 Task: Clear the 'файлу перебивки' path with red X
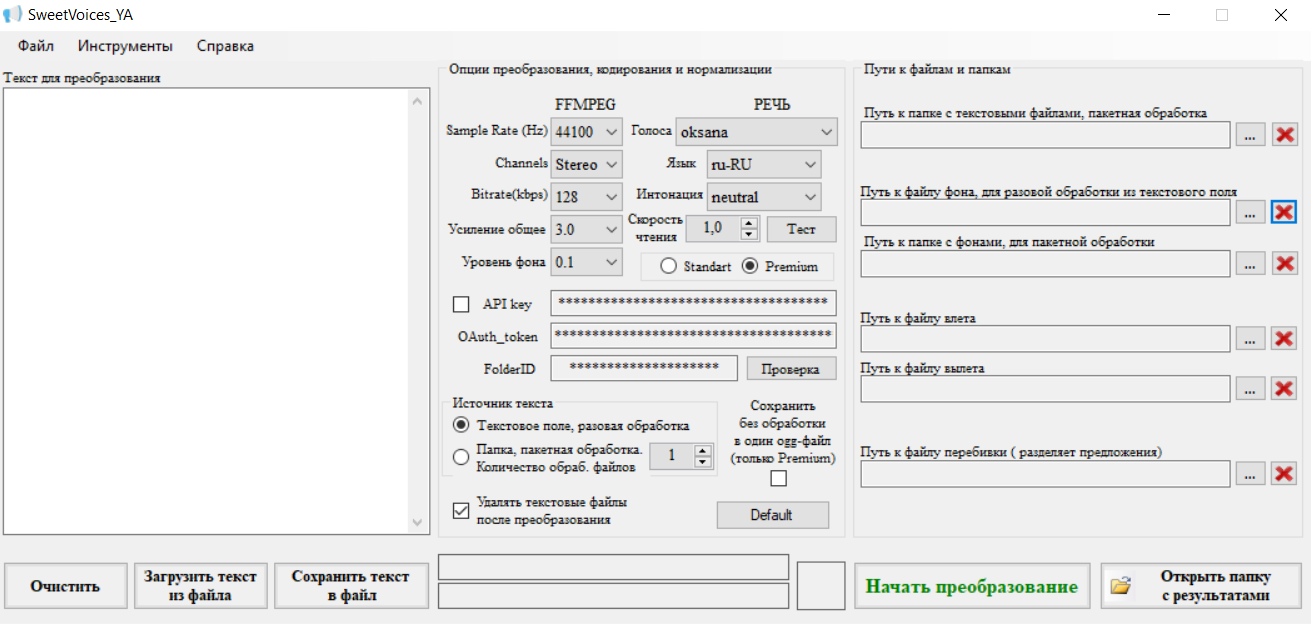(1284, 474)
